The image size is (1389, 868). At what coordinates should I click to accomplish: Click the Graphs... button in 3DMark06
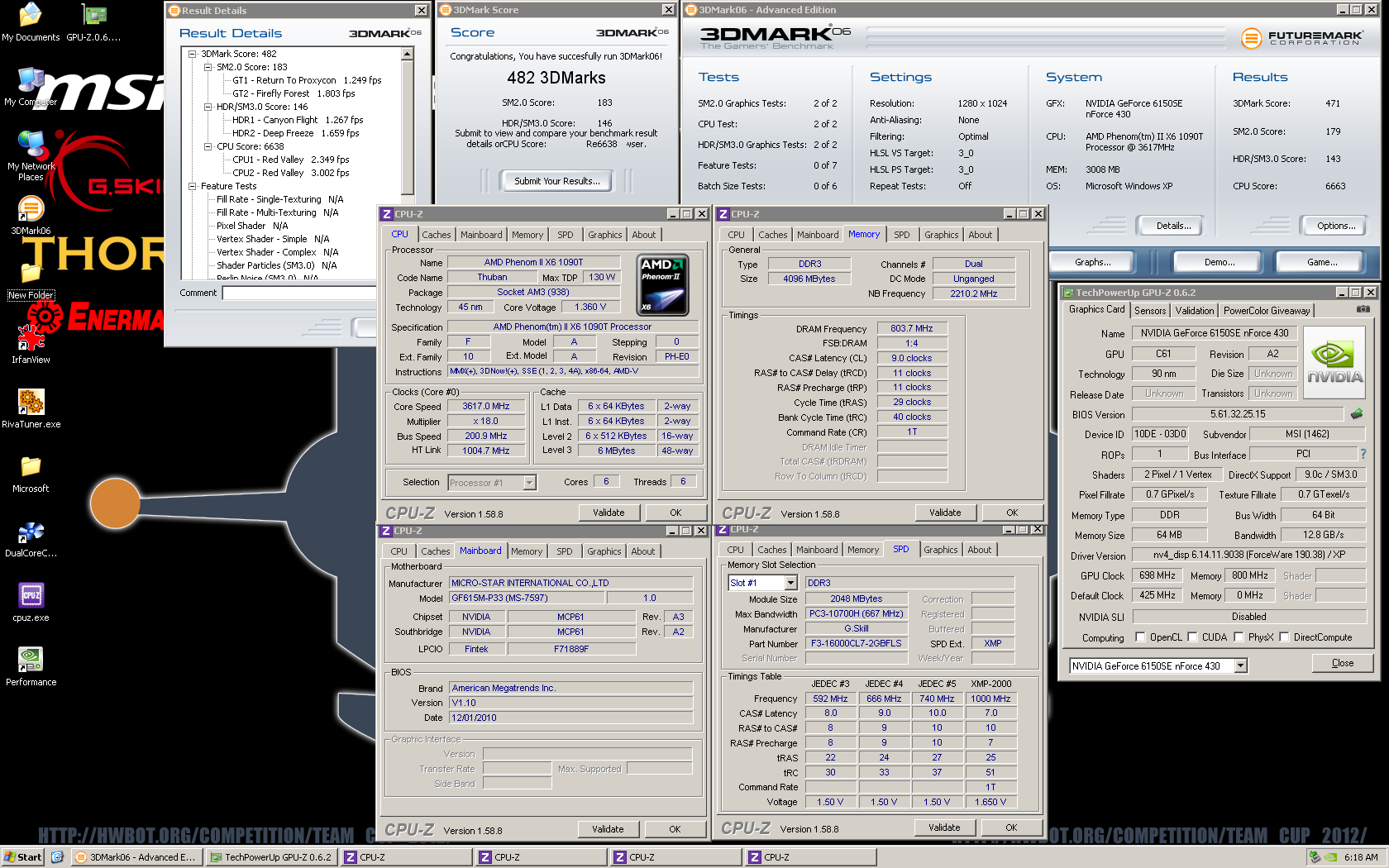pyautogui.click(x=1092, y=262)
